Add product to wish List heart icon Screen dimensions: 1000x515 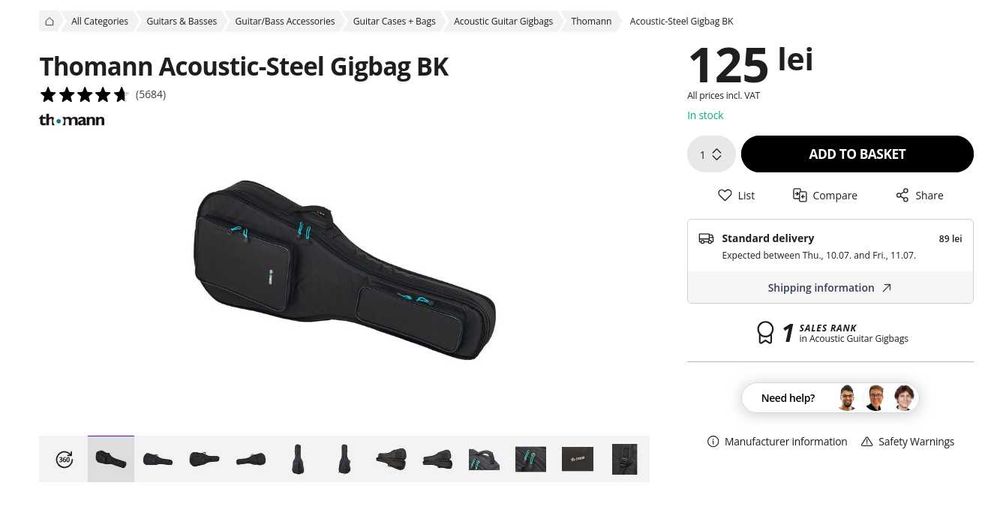(724, 195)
